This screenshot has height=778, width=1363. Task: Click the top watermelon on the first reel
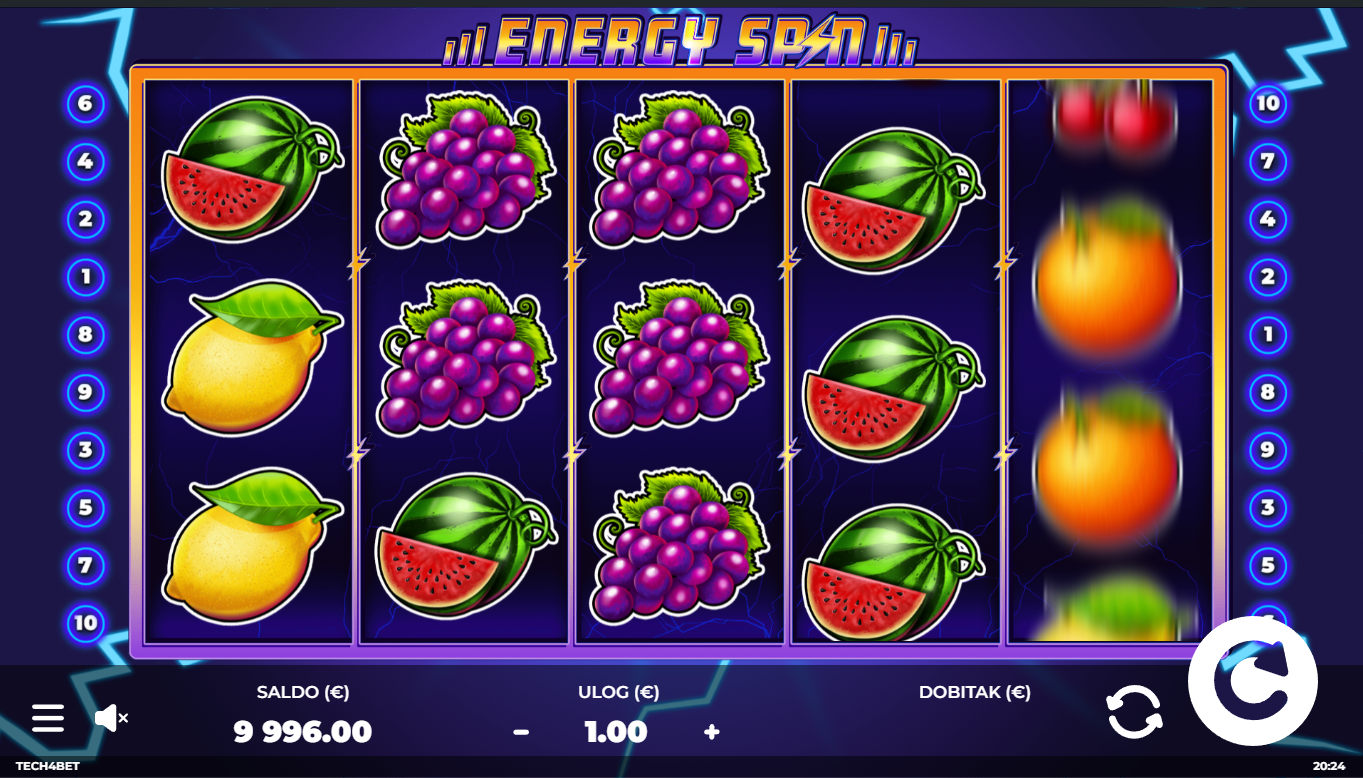[x=251, y=168]
